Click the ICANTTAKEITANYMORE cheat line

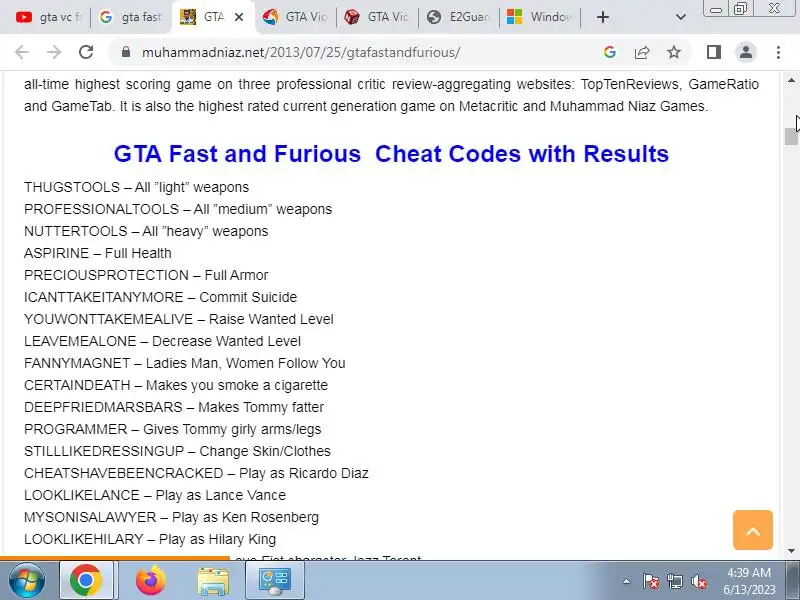[160, 297]
